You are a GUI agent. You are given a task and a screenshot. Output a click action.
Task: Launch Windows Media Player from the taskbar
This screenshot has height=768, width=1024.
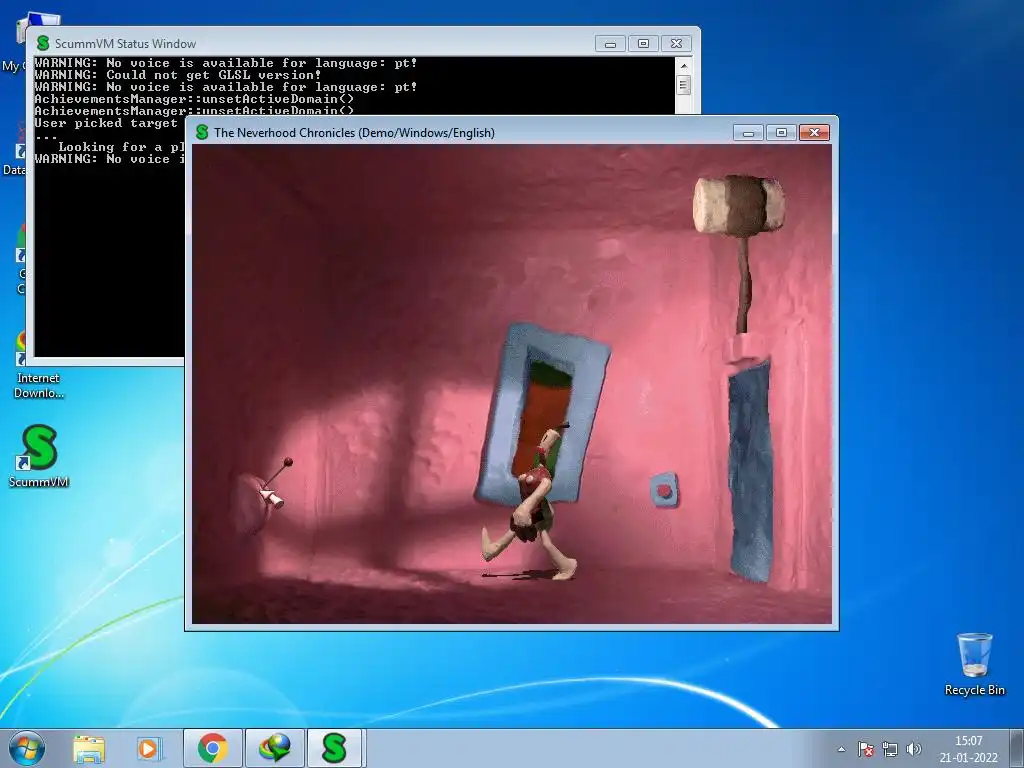pyautogui.click(x=149, y=748)
